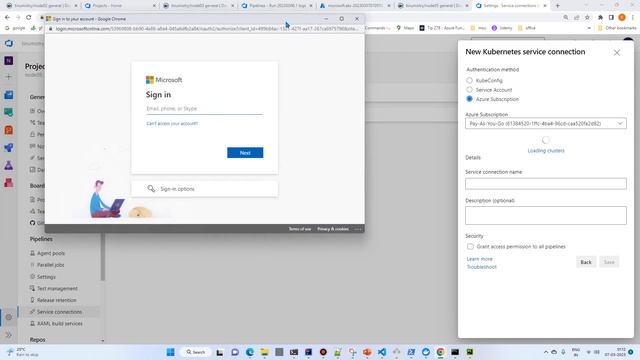Open the Pipelines hub icon in the left rail
Image resolution: width=640 pixels, height=360 pixels.
pos(9,147)
